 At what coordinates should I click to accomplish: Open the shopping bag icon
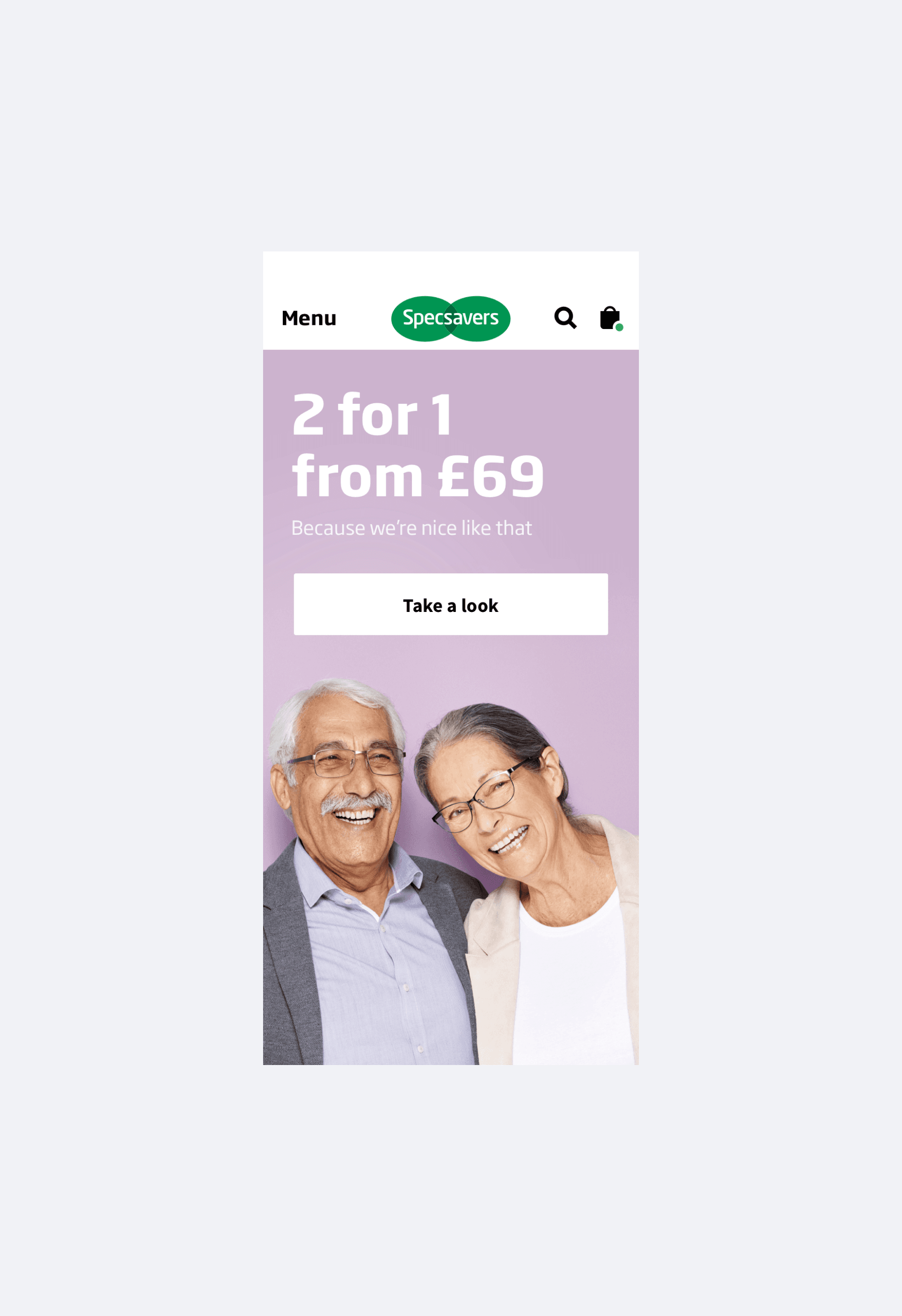(611, 318)
